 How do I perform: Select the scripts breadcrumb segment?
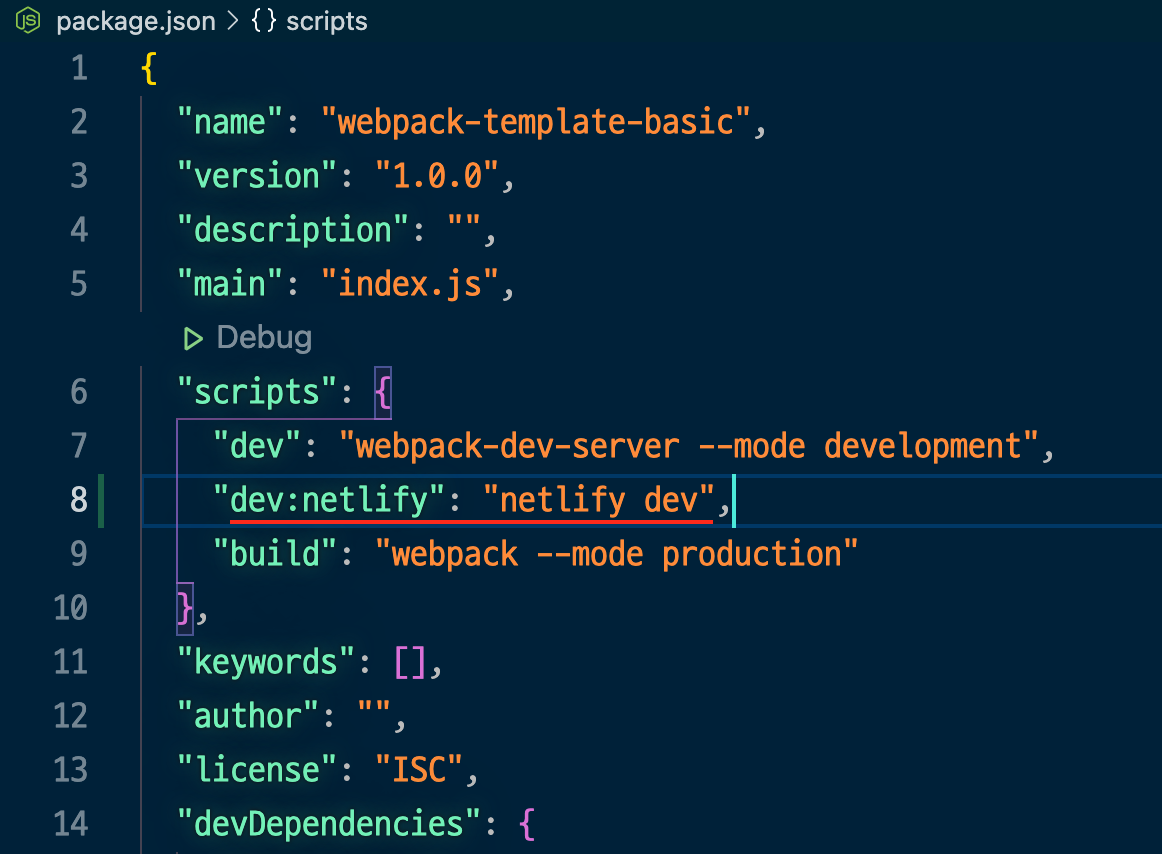(327, 21)
